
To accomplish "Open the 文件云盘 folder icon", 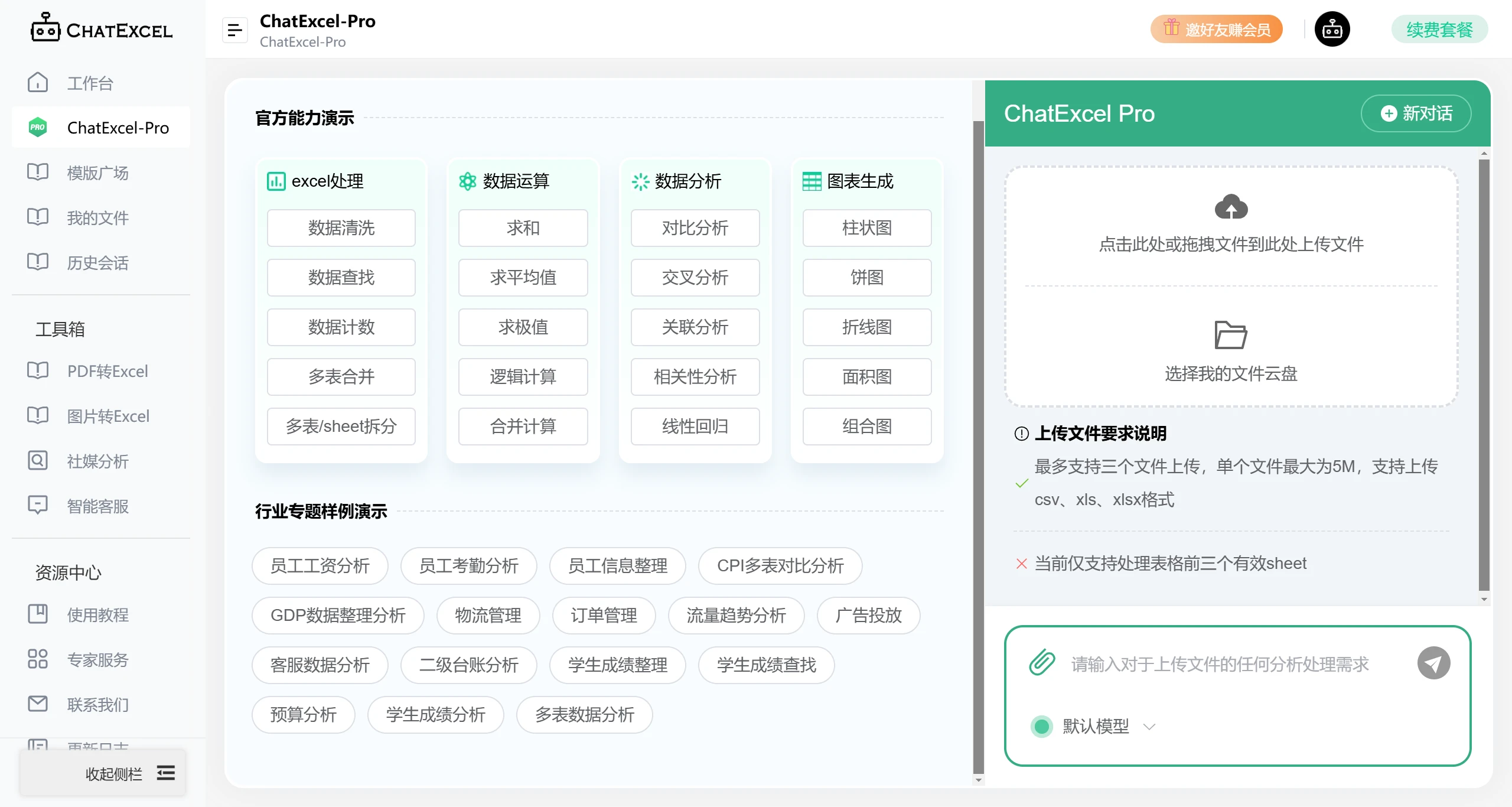I will (x=1231, y=335).
